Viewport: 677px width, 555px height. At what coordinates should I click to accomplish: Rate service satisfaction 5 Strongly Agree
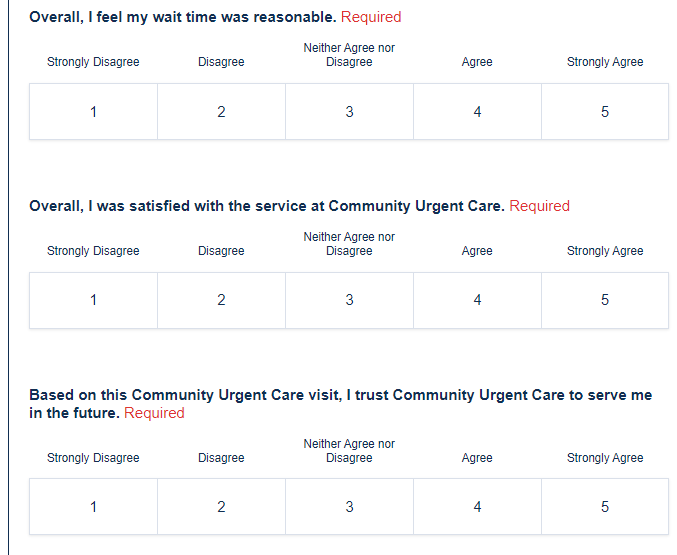[x=605, y=300]
